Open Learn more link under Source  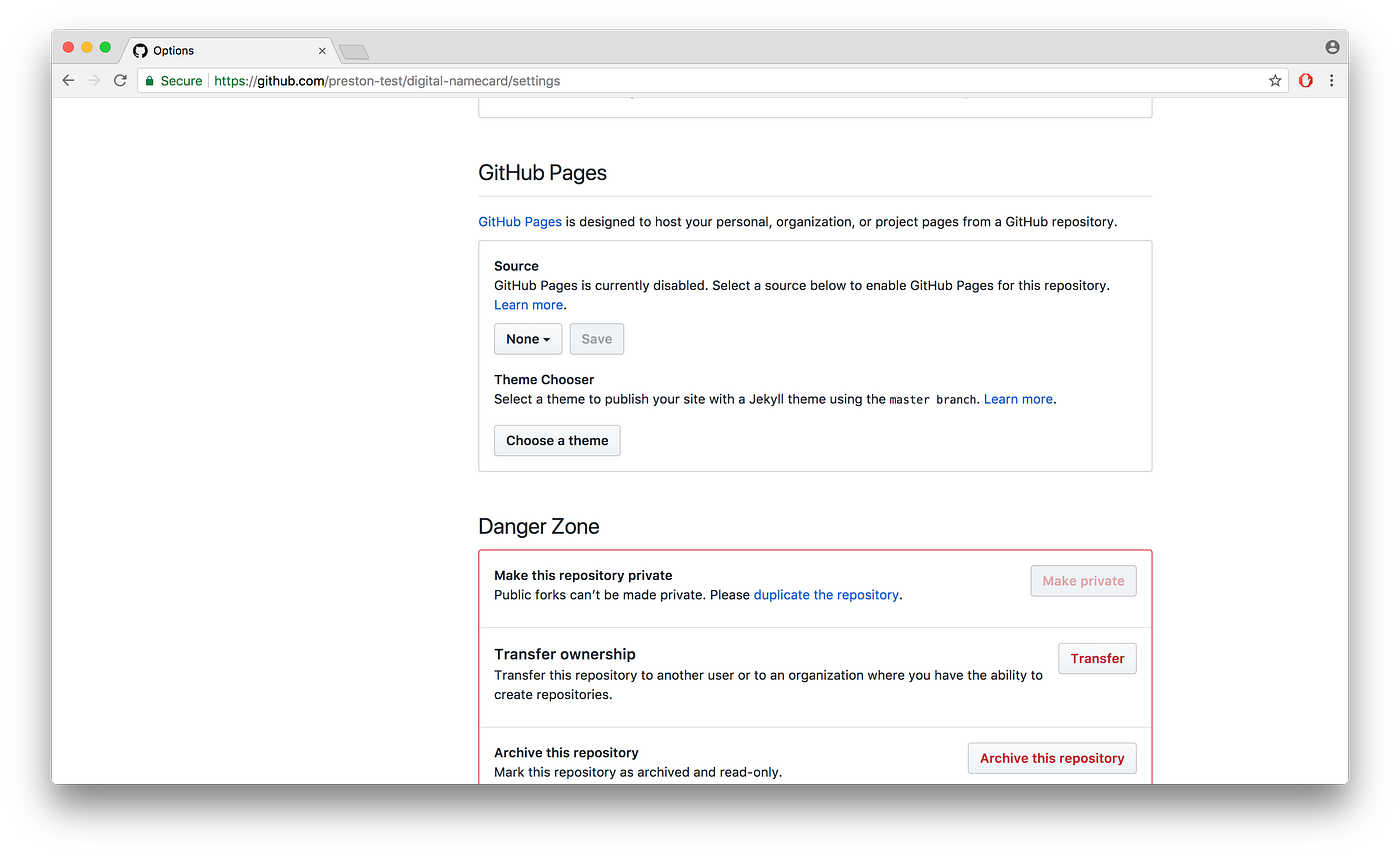[x=529, y=305]
